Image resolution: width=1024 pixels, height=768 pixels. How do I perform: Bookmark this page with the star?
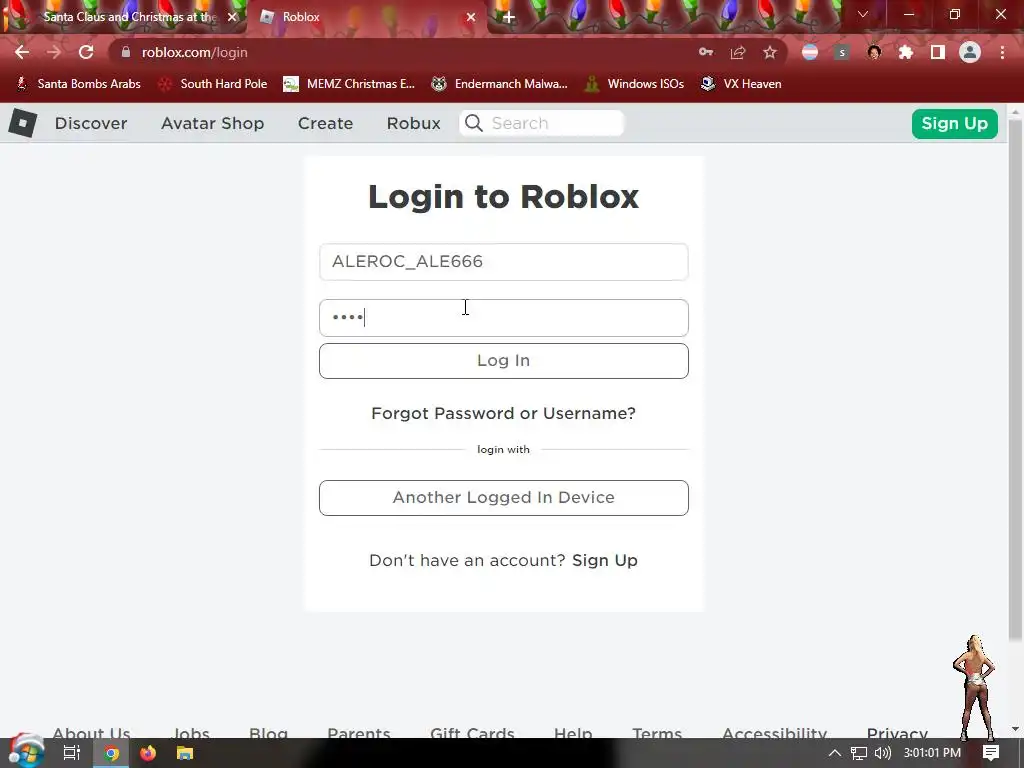coord(770,52)
